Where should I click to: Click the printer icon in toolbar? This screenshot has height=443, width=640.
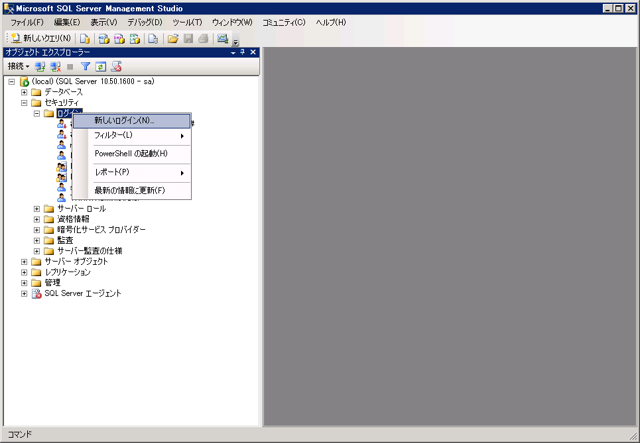tap(203, 39)
